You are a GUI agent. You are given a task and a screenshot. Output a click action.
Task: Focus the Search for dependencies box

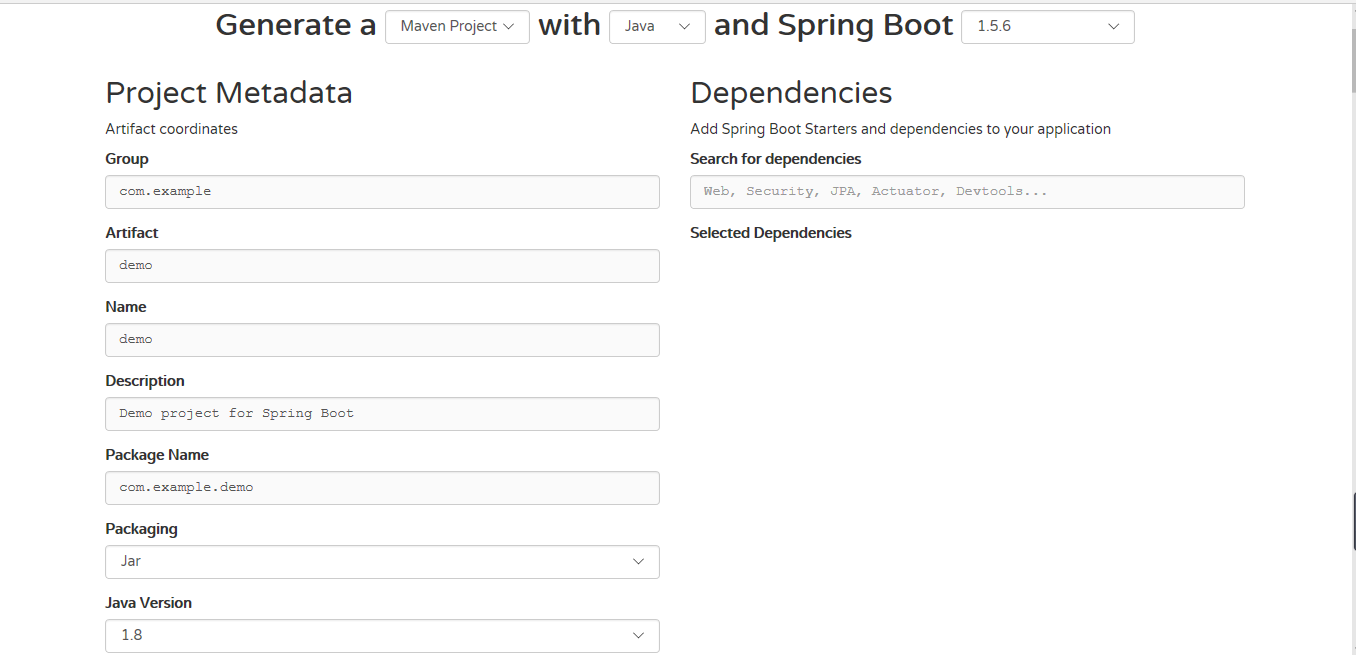pos(966,191)
